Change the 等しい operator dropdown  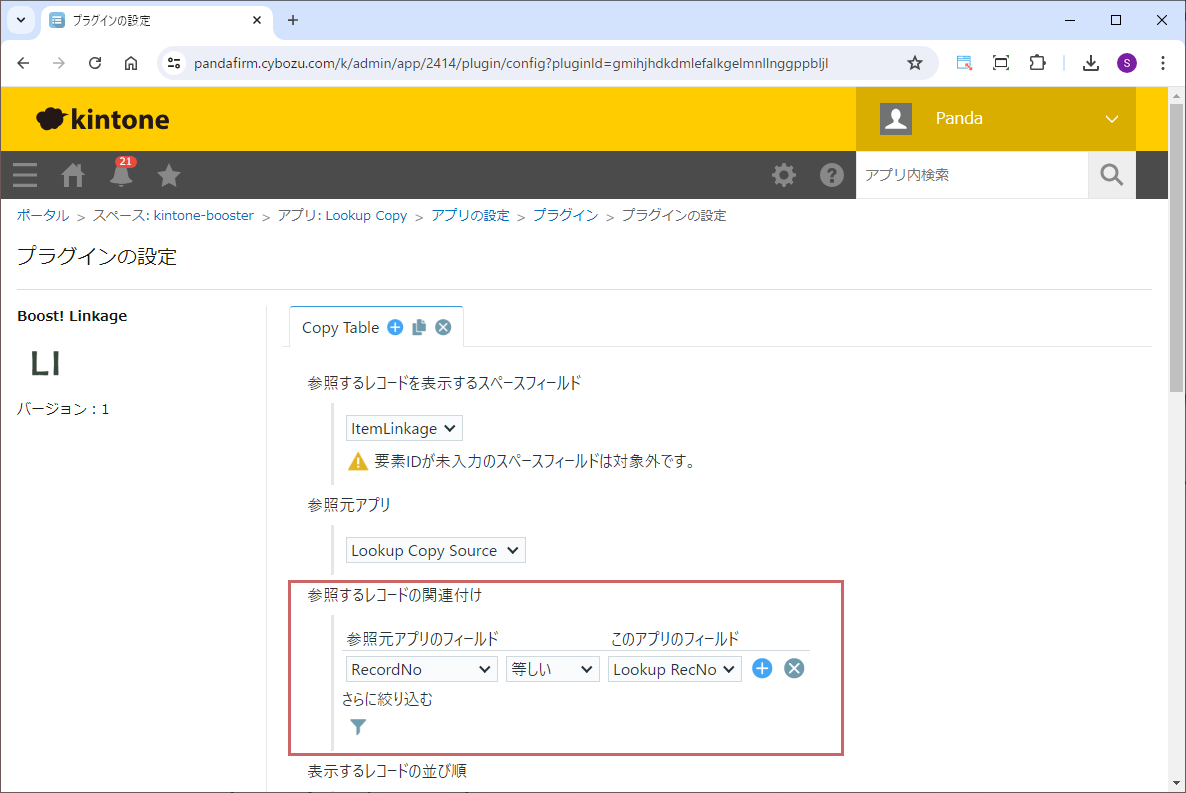coord(552,669)
